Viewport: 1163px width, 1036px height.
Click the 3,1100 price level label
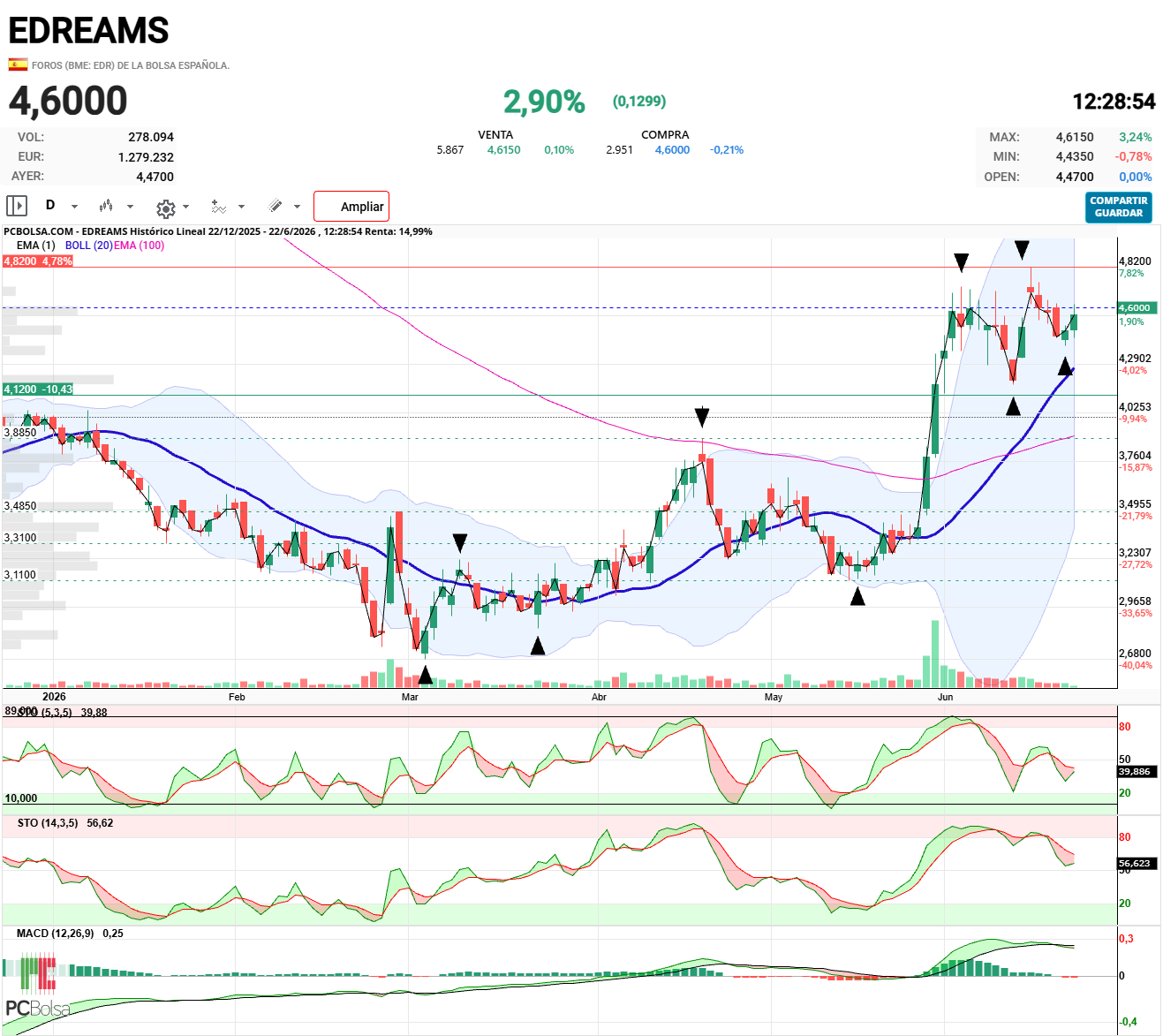pyautogui.click(x=20, y=575)
